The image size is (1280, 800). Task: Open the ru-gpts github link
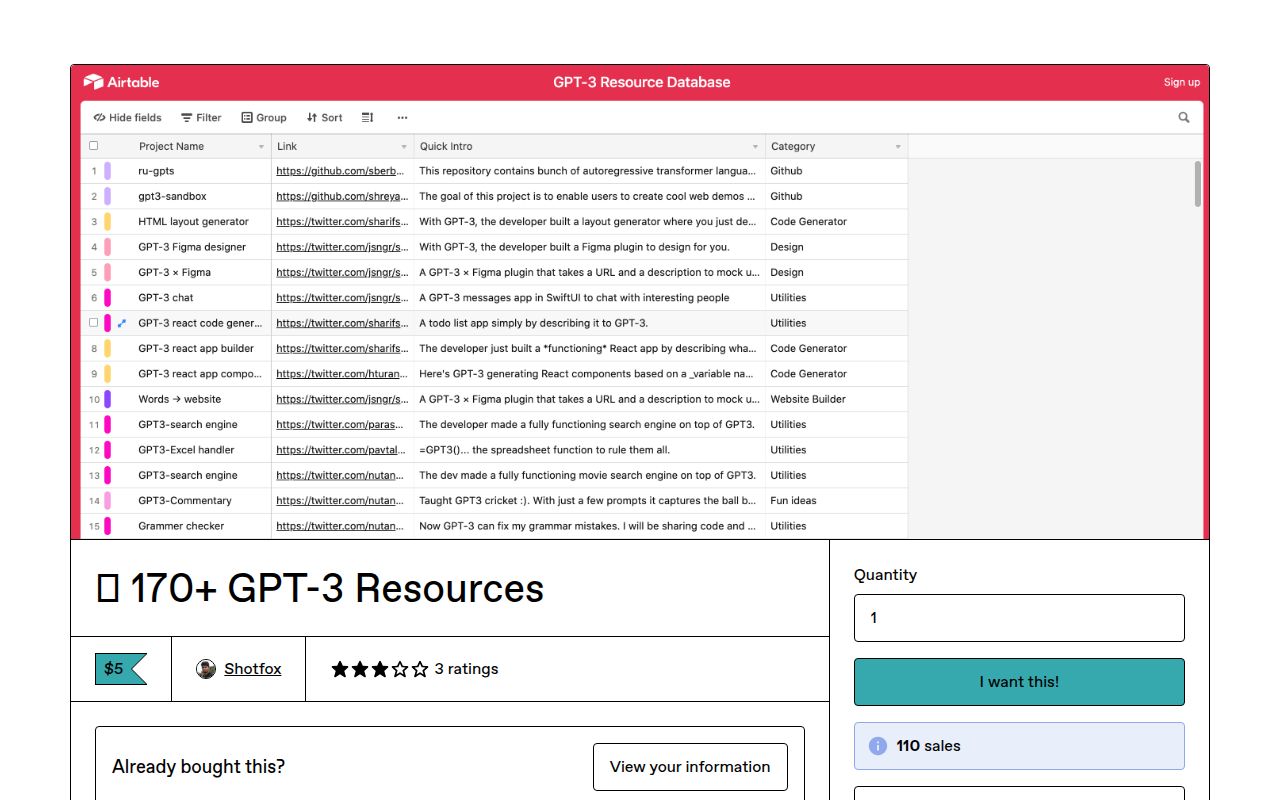pos(342,171)
